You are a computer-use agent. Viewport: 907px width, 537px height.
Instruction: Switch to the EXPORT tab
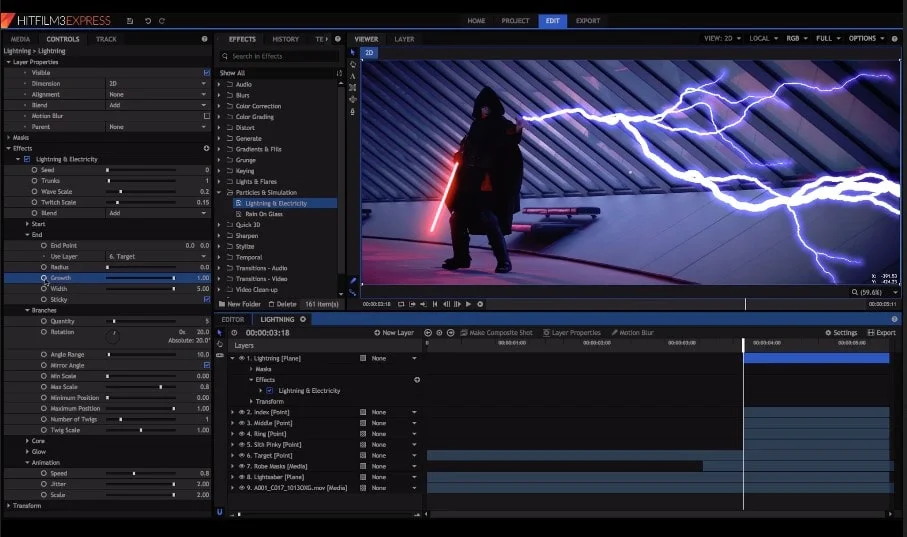(588, 21)
